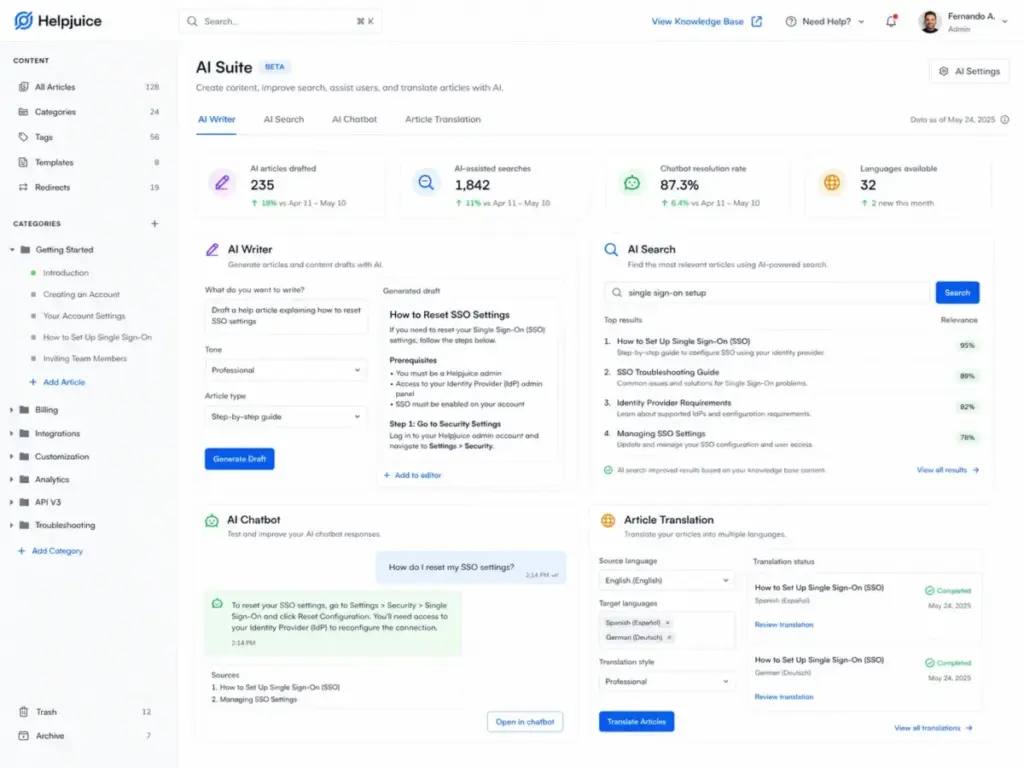Click the chatbot icon in resolution rate card

[632, 183]
